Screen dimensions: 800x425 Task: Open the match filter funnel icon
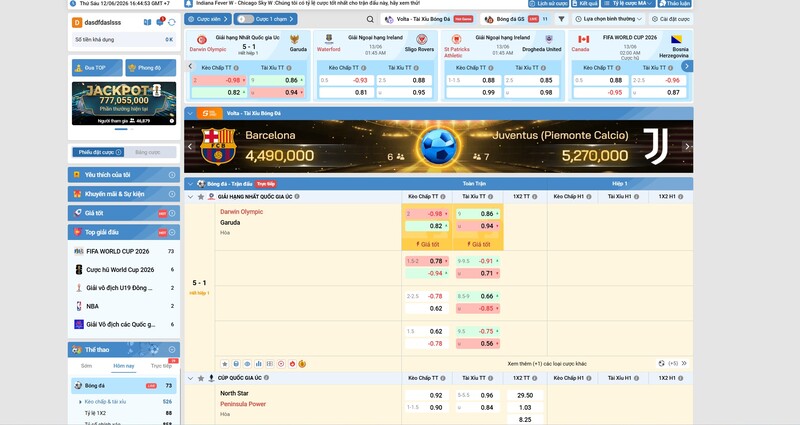click(x=561, y=19)
